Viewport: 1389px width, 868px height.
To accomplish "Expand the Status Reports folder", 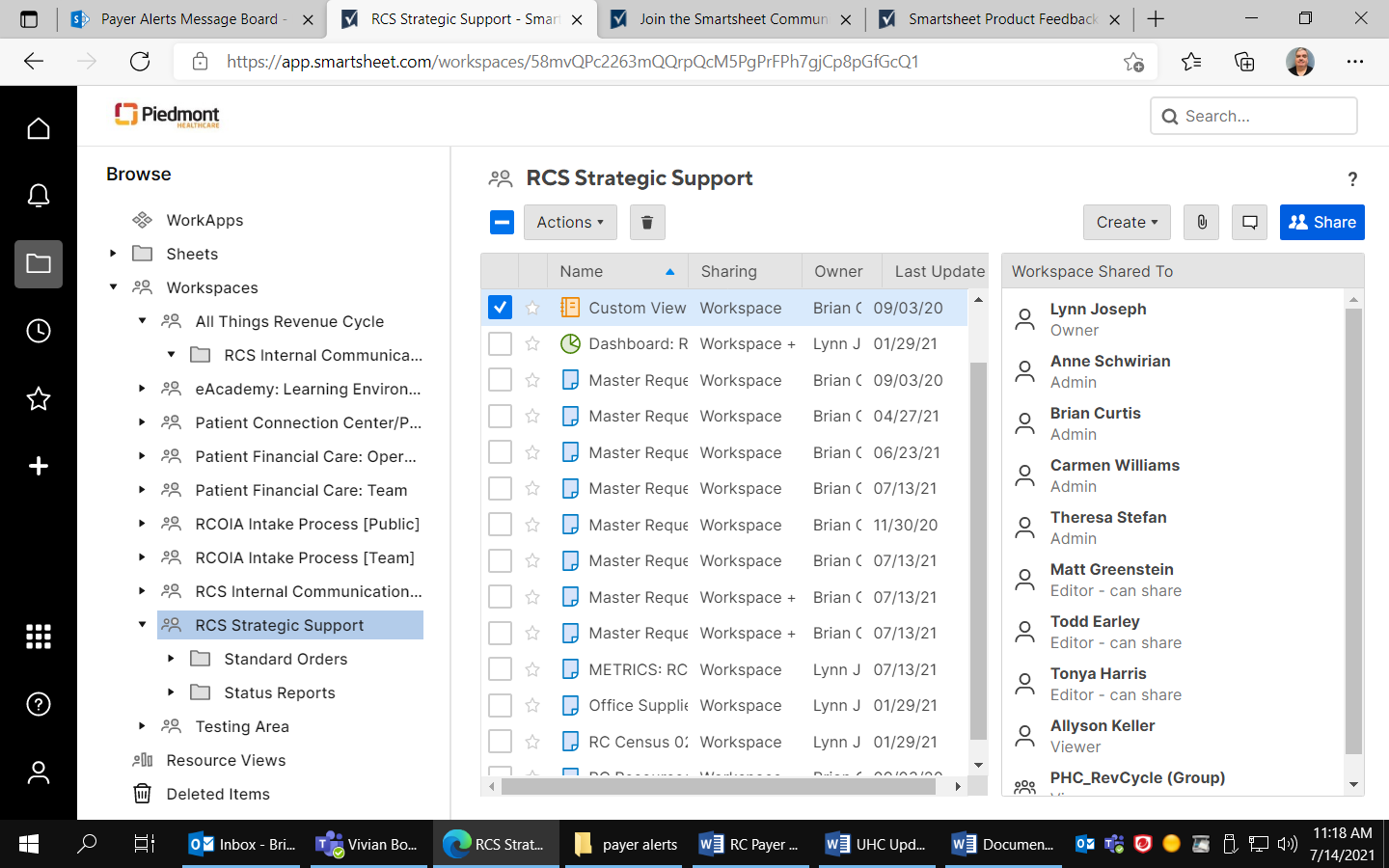I will click(171, 692).
